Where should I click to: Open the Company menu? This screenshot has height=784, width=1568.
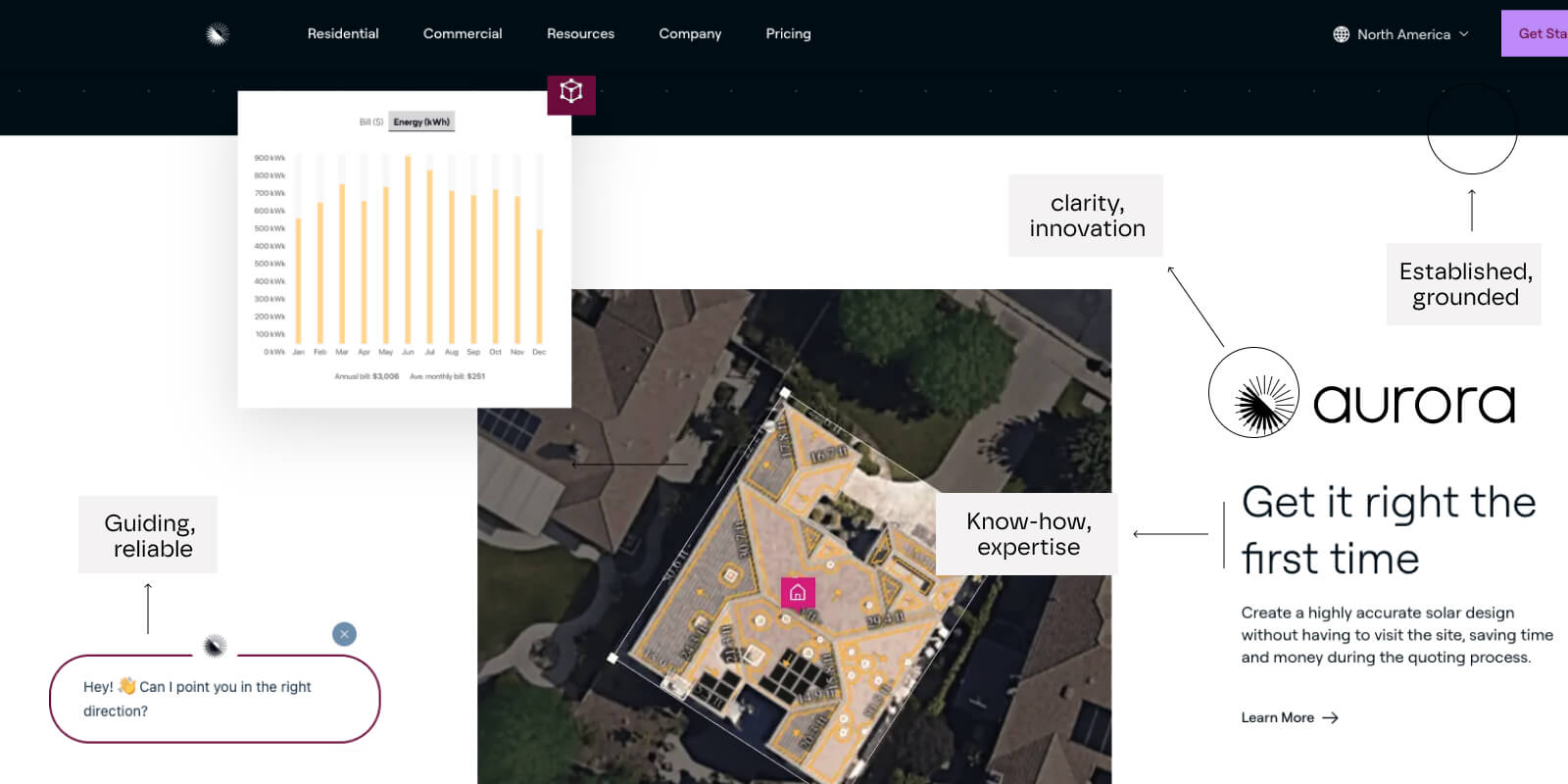(690, 33)
